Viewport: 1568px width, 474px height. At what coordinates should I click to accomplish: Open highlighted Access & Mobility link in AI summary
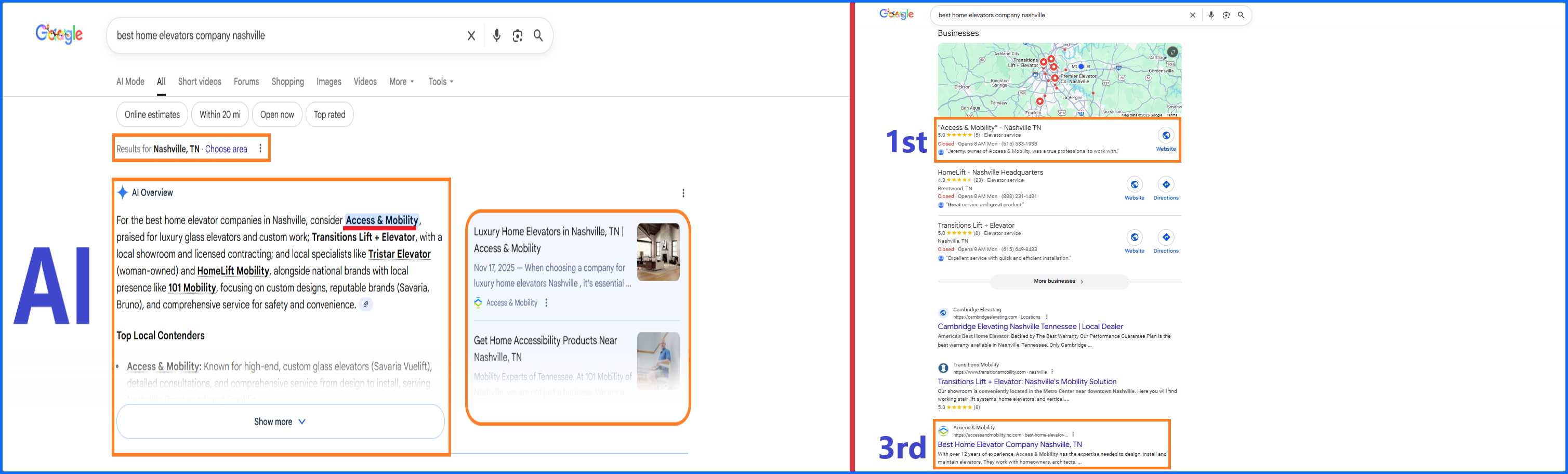(x=381, y=220)
